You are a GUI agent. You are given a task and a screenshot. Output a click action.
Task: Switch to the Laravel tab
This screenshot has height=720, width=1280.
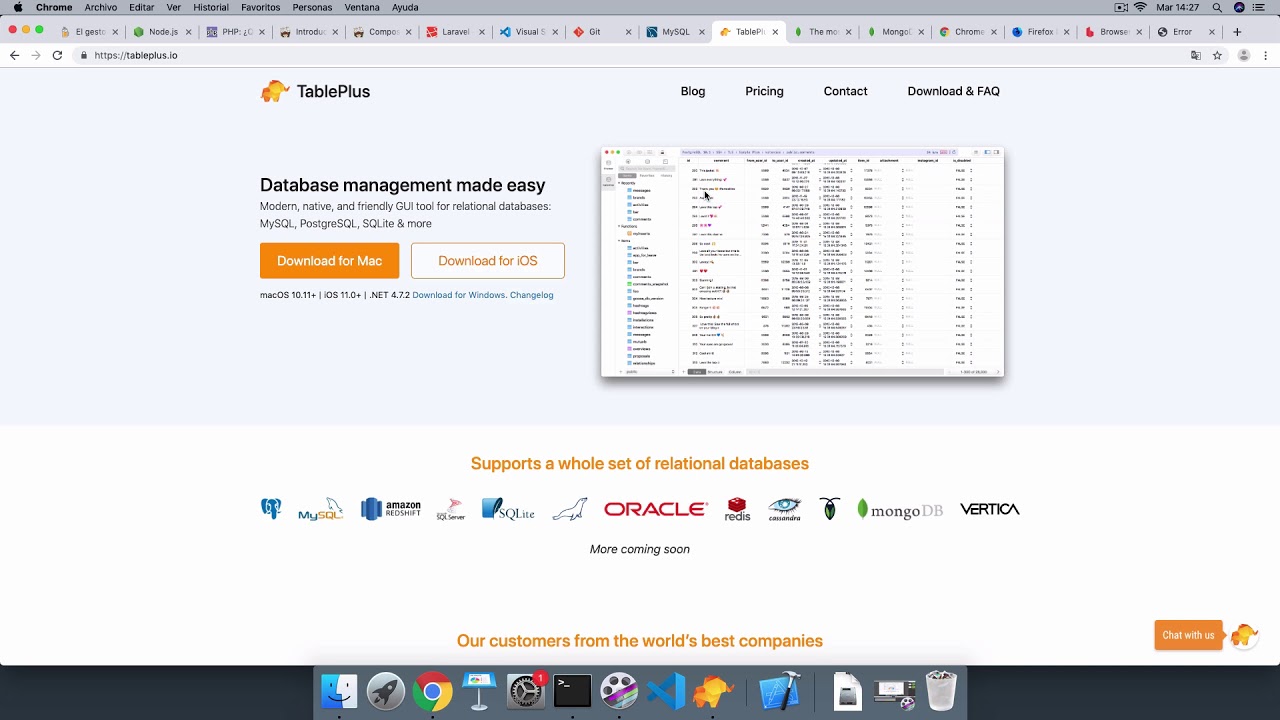pyautogui.click(x=455, y=32)
